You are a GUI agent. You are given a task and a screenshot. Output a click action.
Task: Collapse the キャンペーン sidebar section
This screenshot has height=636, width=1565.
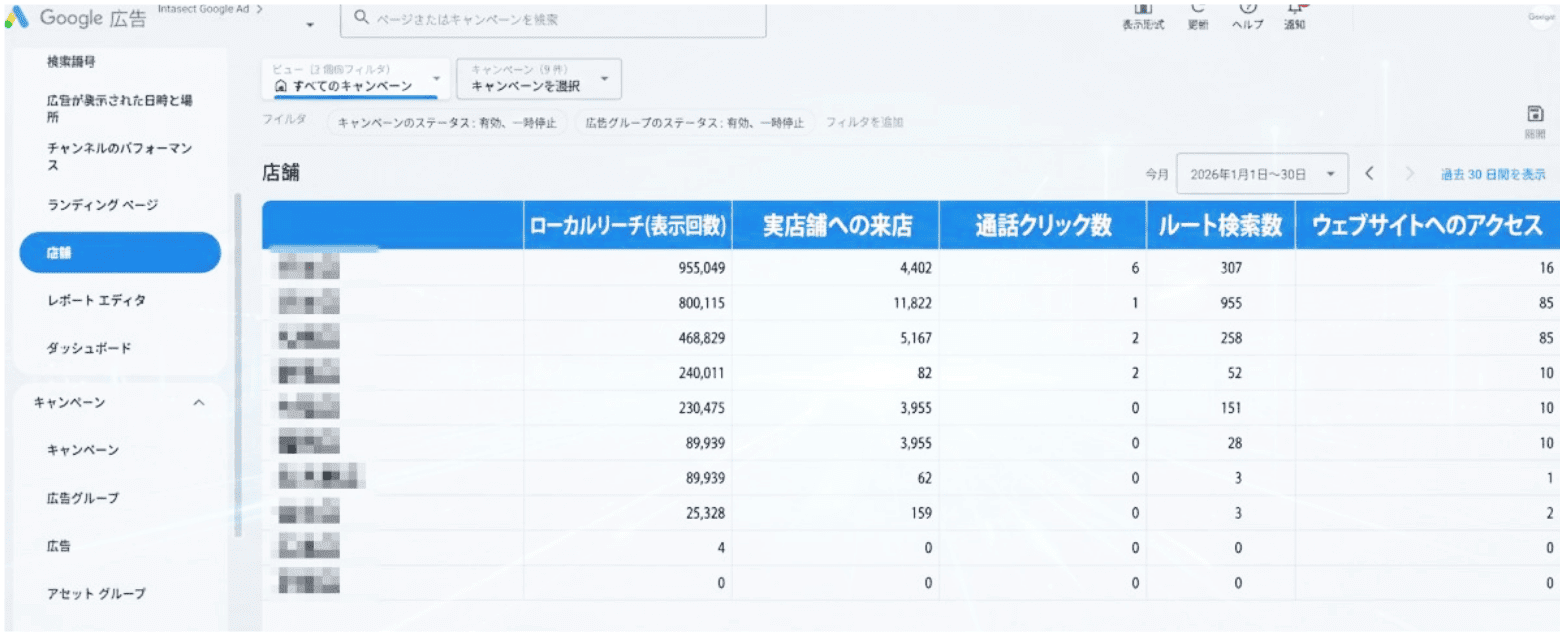[198, 402]
